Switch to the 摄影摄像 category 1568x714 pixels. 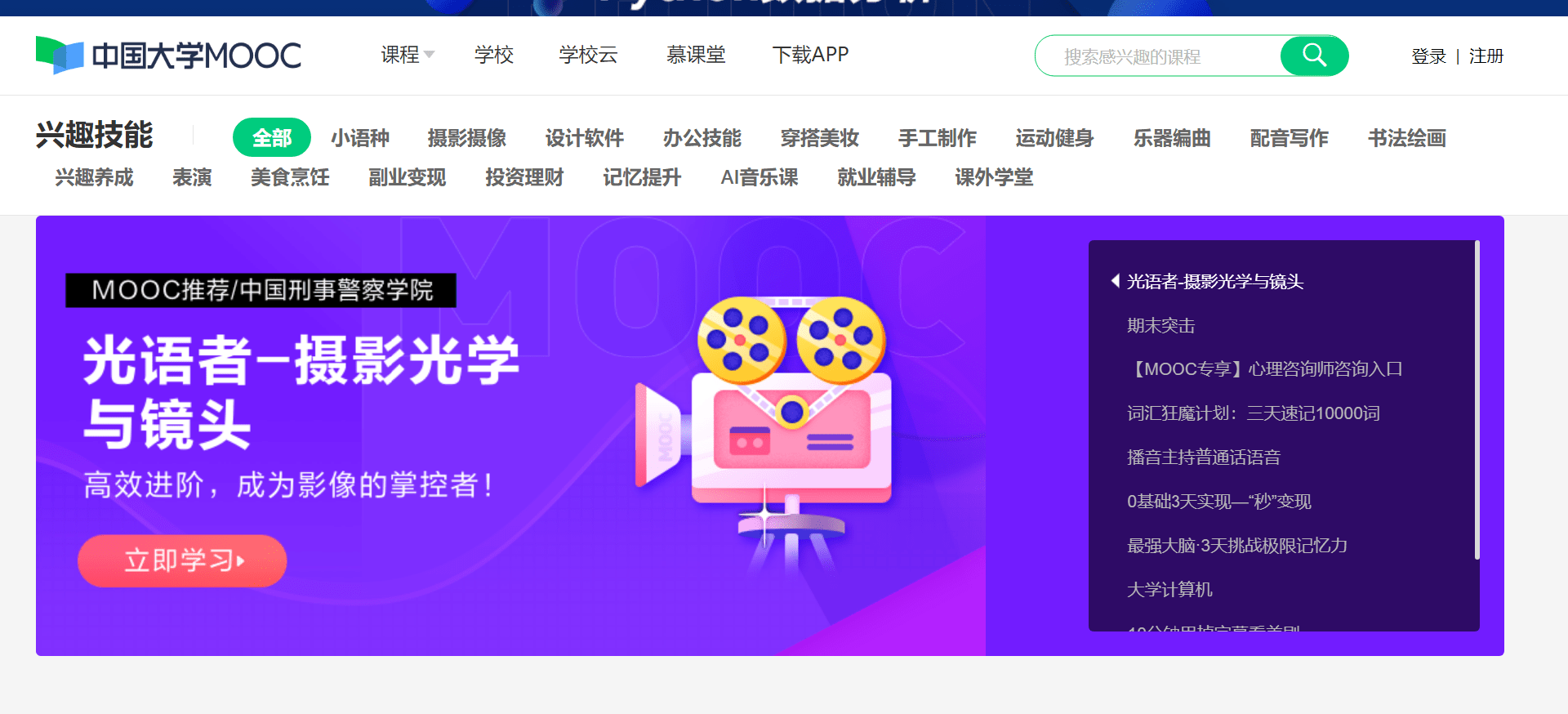[466, 138]
